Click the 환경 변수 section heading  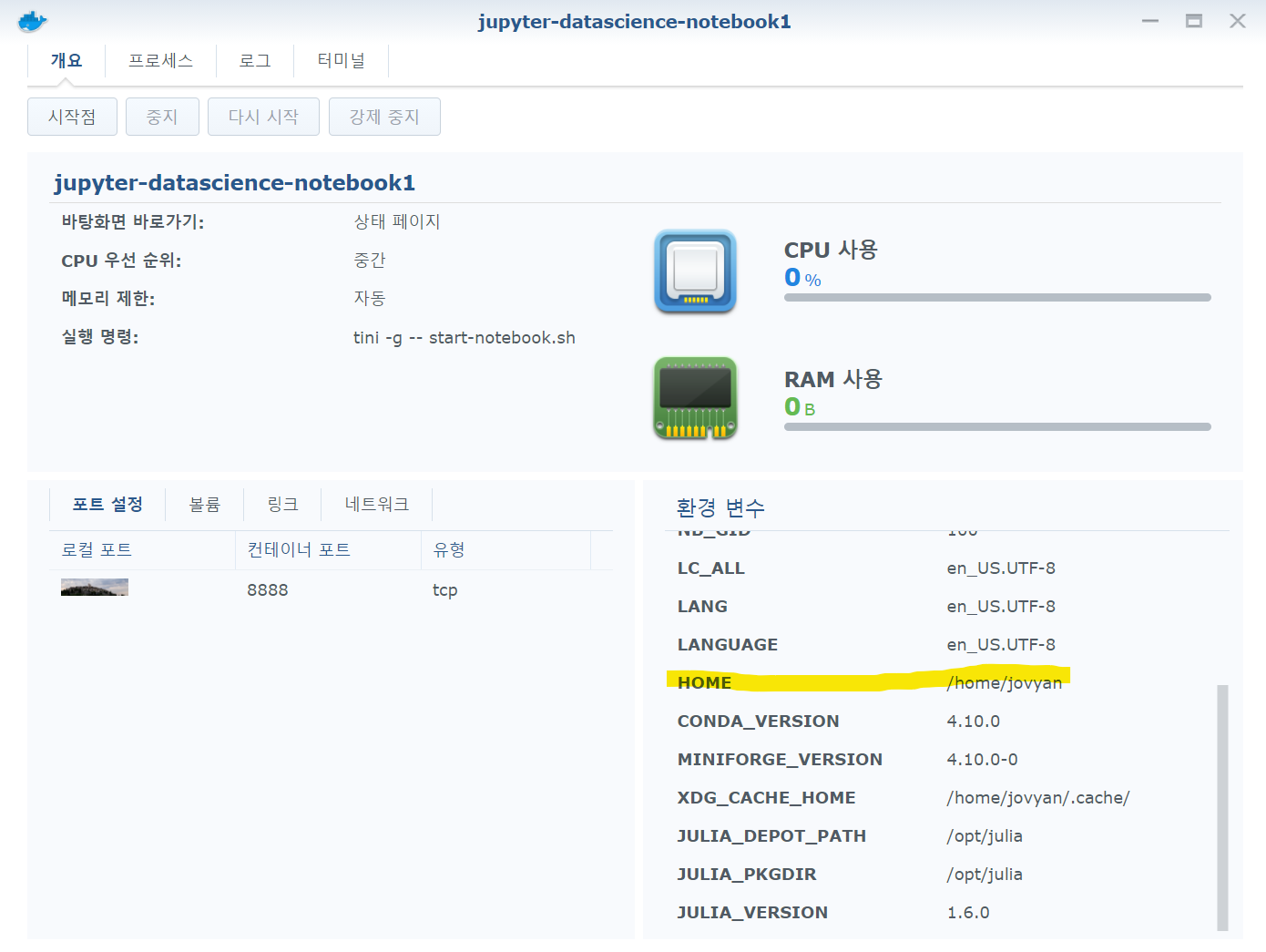click(720, 507)
